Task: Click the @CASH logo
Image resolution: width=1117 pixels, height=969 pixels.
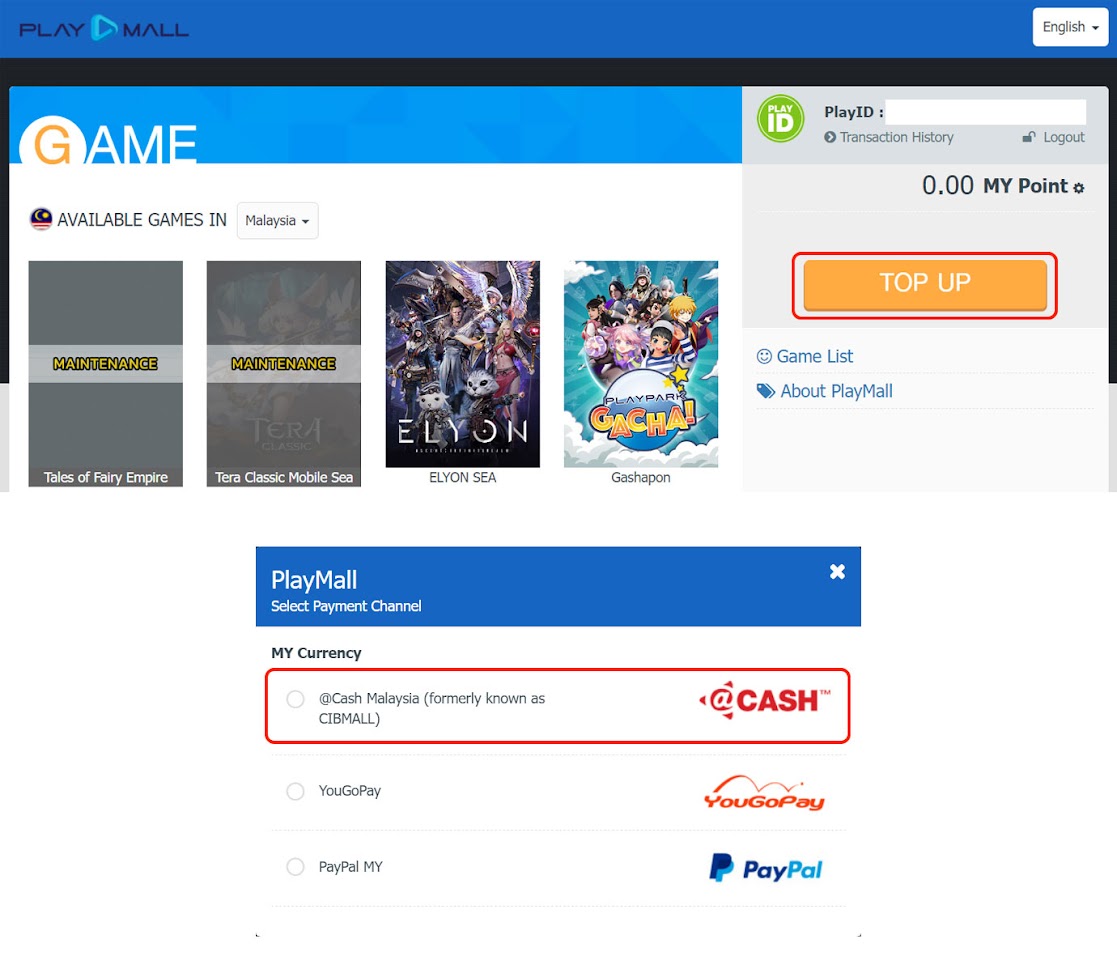Action: (x=764, y=700)
